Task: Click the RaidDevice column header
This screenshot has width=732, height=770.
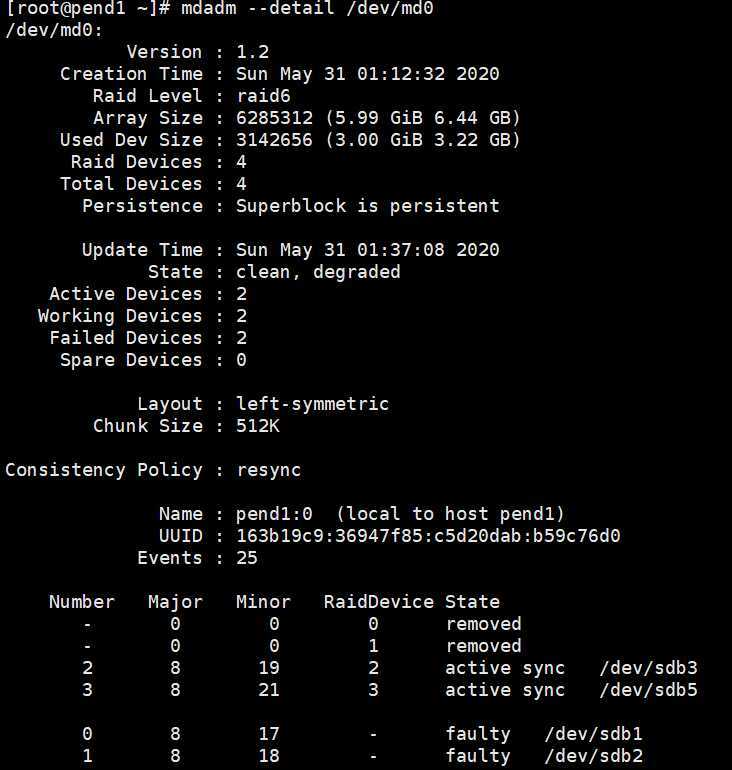Action: coord(379,602)
